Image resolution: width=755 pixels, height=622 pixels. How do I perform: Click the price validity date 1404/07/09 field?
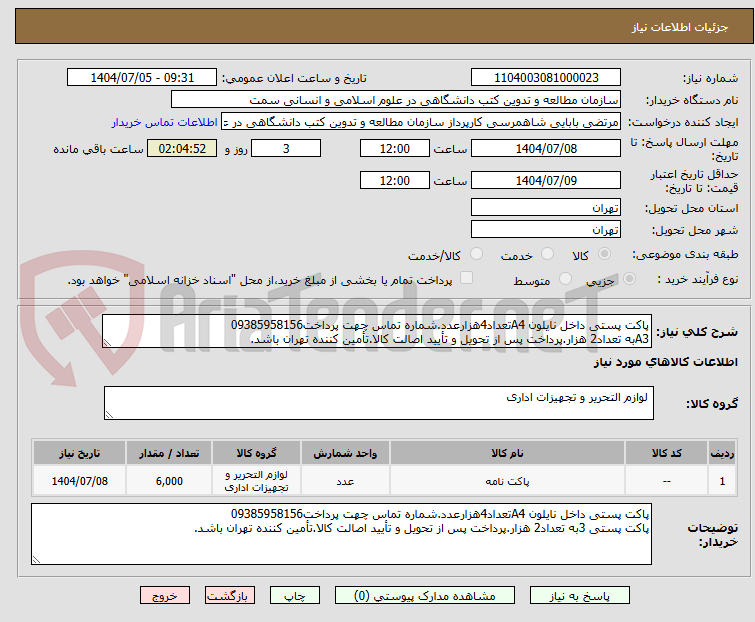(x=546, y=181)
